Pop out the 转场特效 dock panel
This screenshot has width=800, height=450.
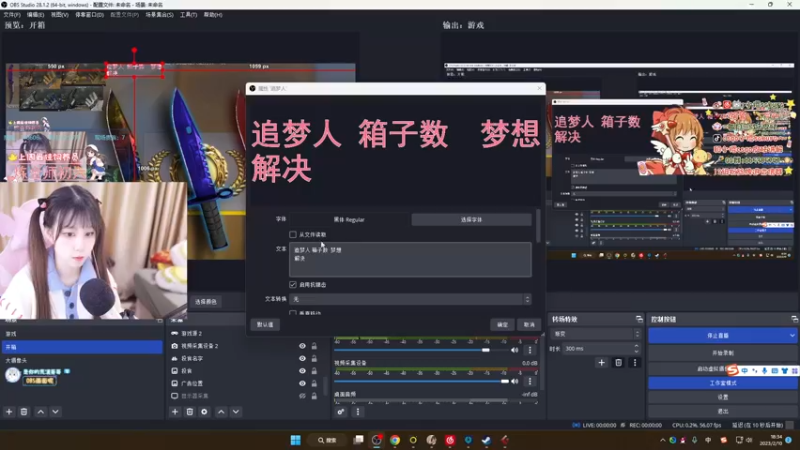[x=639, y=319]
